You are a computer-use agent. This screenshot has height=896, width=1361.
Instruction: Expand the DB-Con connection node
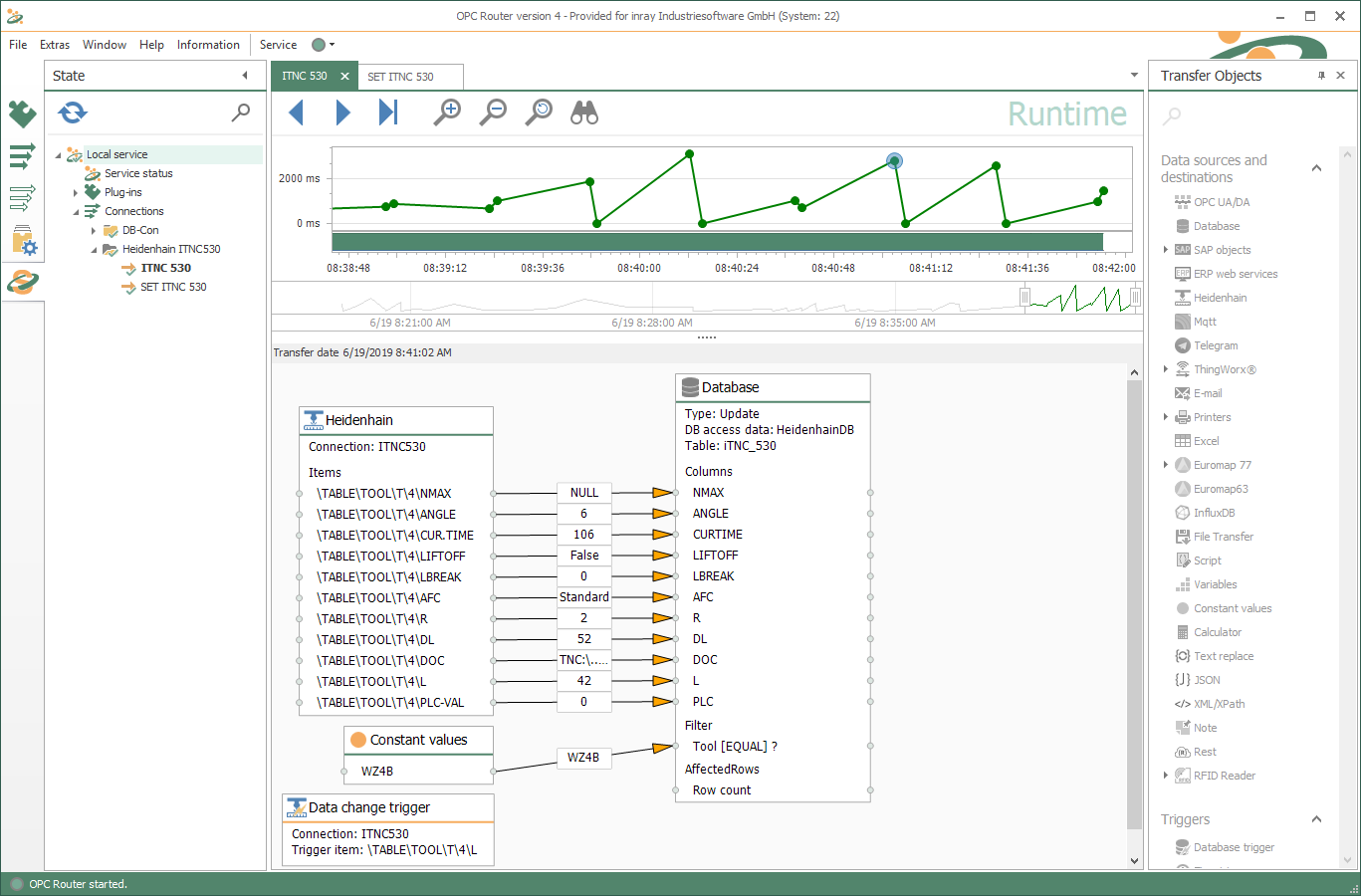click(x=94, y=231)
